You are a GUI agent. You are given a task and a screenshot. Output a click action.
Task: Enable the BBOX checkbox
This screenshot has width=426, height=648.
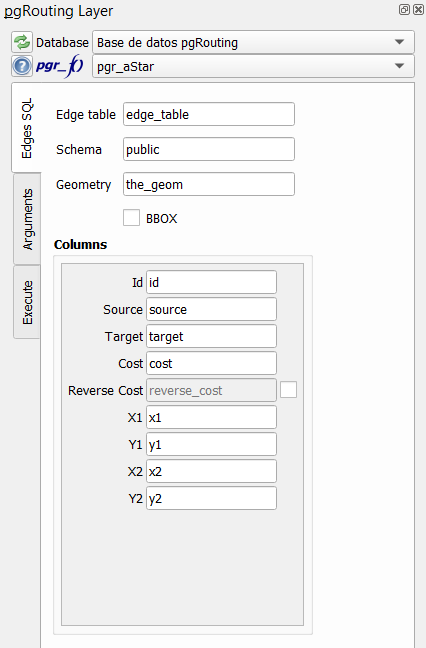[x=131, y=218]
